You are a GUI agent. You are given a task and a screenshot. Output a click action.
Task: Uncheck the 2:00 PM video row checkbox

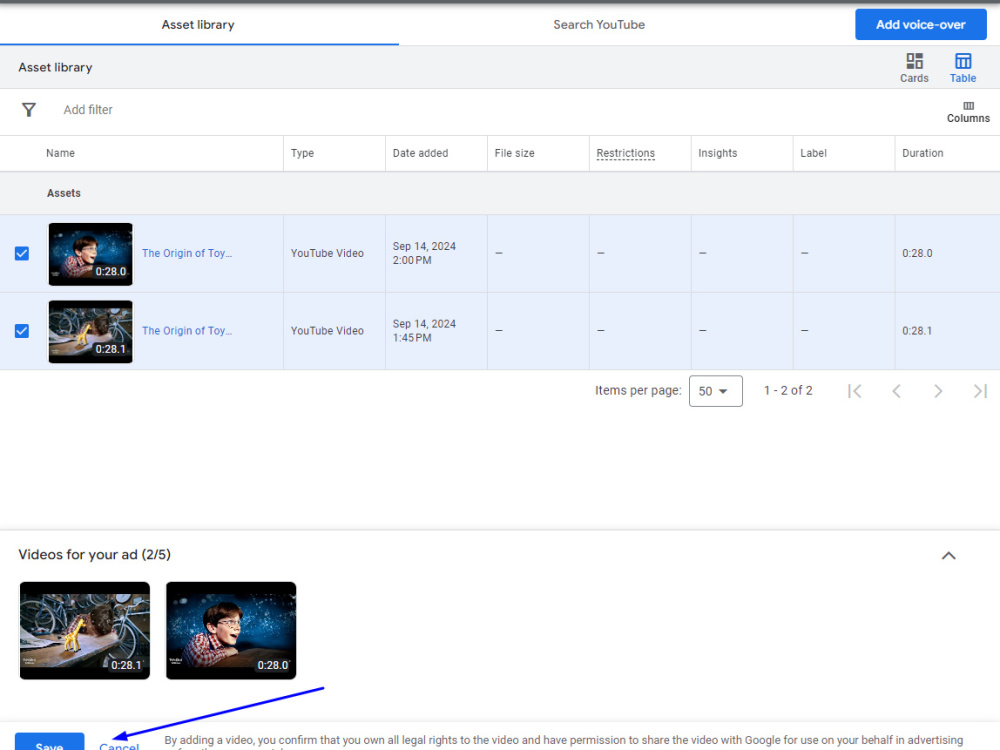tap(22, 253)
